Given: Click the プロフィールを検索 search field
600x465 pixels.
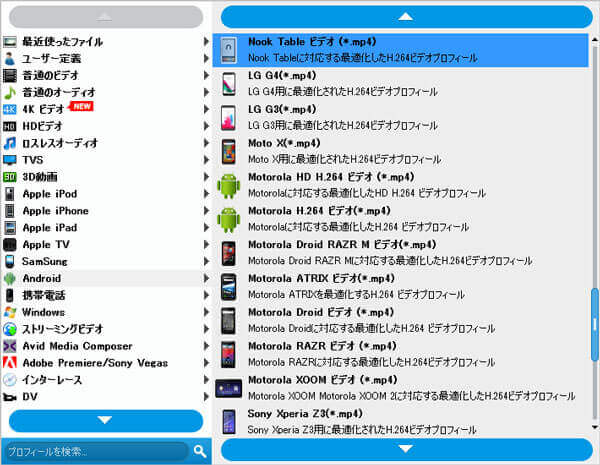Looking at the screenshot, I should coord(96,452).
